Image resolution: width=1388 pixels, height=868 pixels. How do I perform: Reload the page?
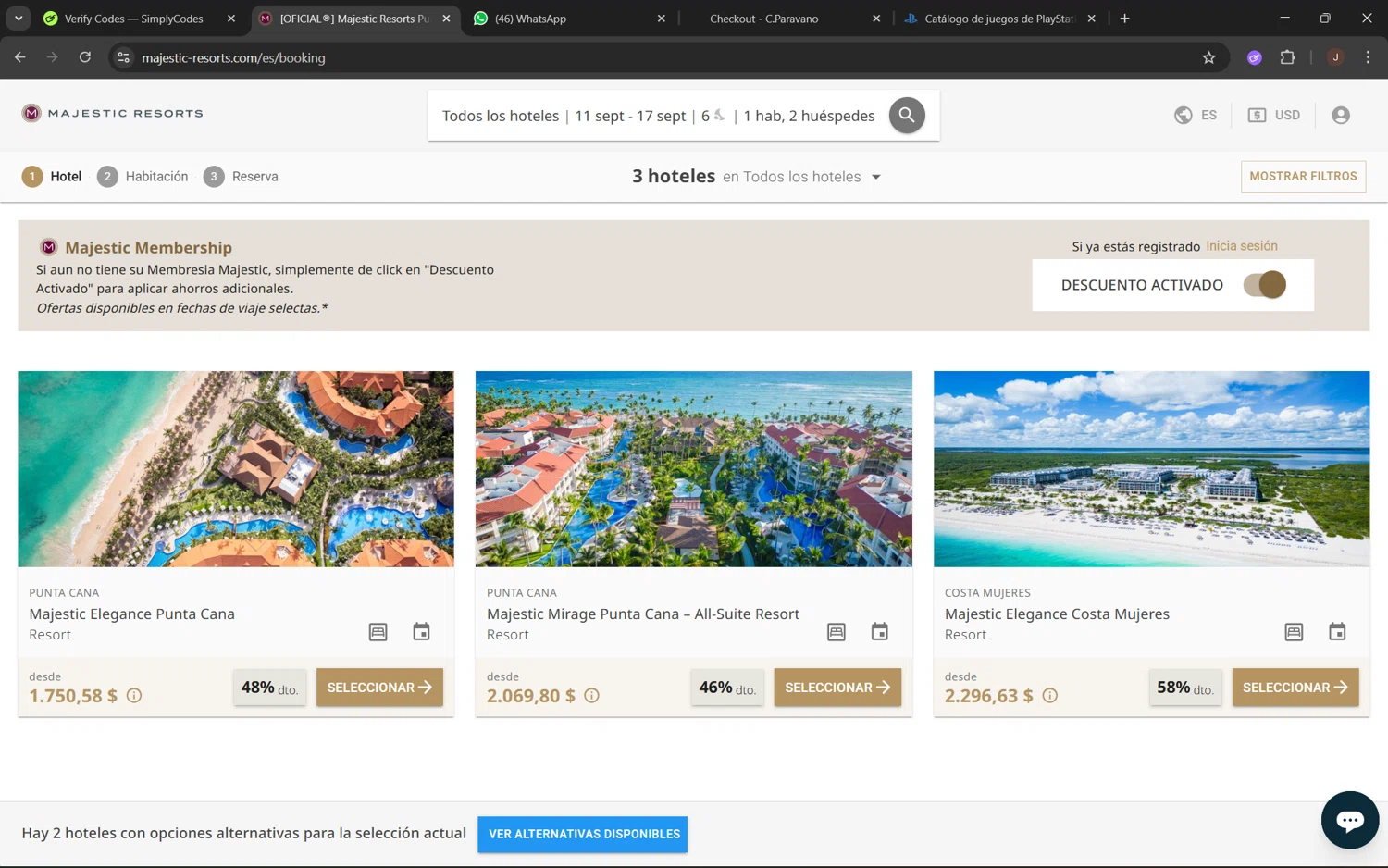tap(84, 57)
